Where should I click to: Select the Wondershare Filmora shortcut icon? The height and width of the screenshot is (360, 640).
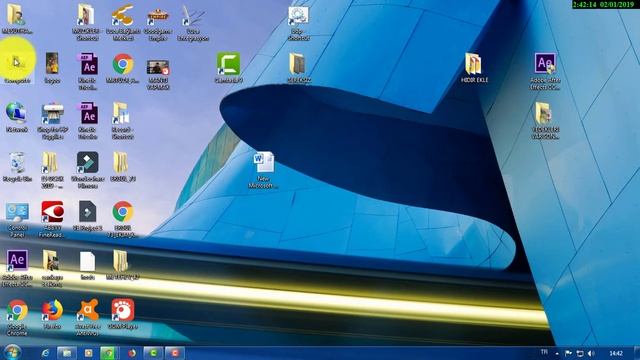pyautogui.click(x=87, y=162)
